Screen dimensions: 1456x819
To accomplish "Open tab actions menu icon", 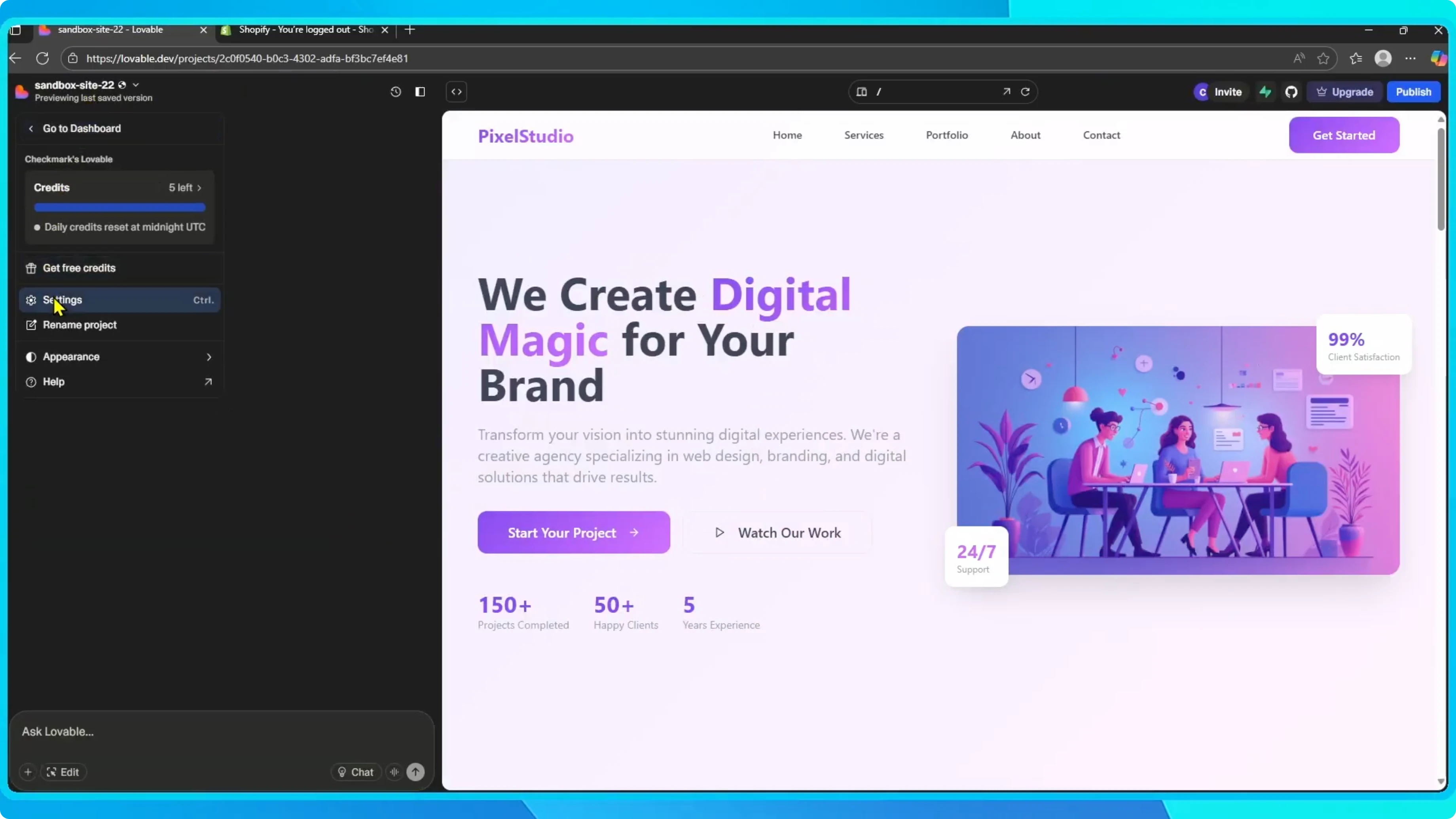I will (16, 30).
